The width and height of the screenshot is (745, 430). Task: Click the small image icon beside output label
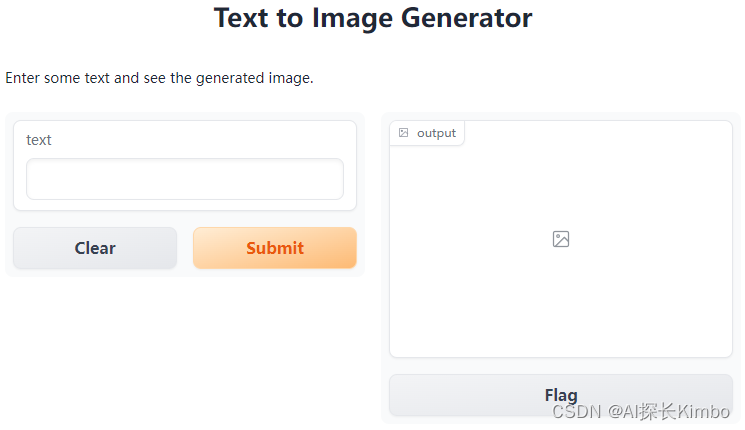[404, 133]
